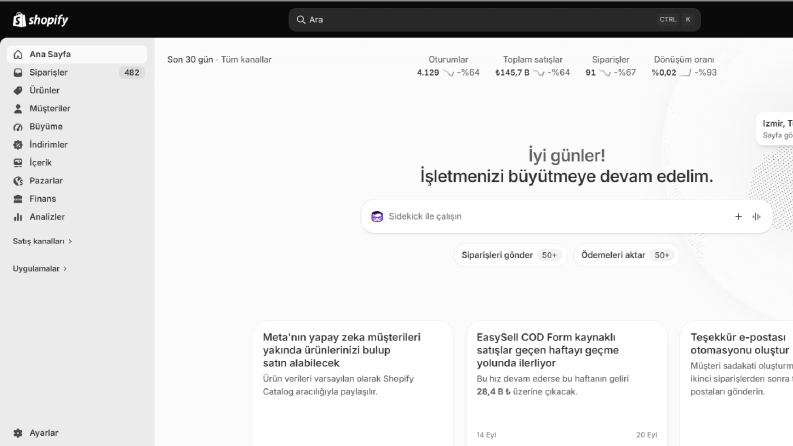
Task: Click the plus icon in Sidekick box
Action: (738, 216)
